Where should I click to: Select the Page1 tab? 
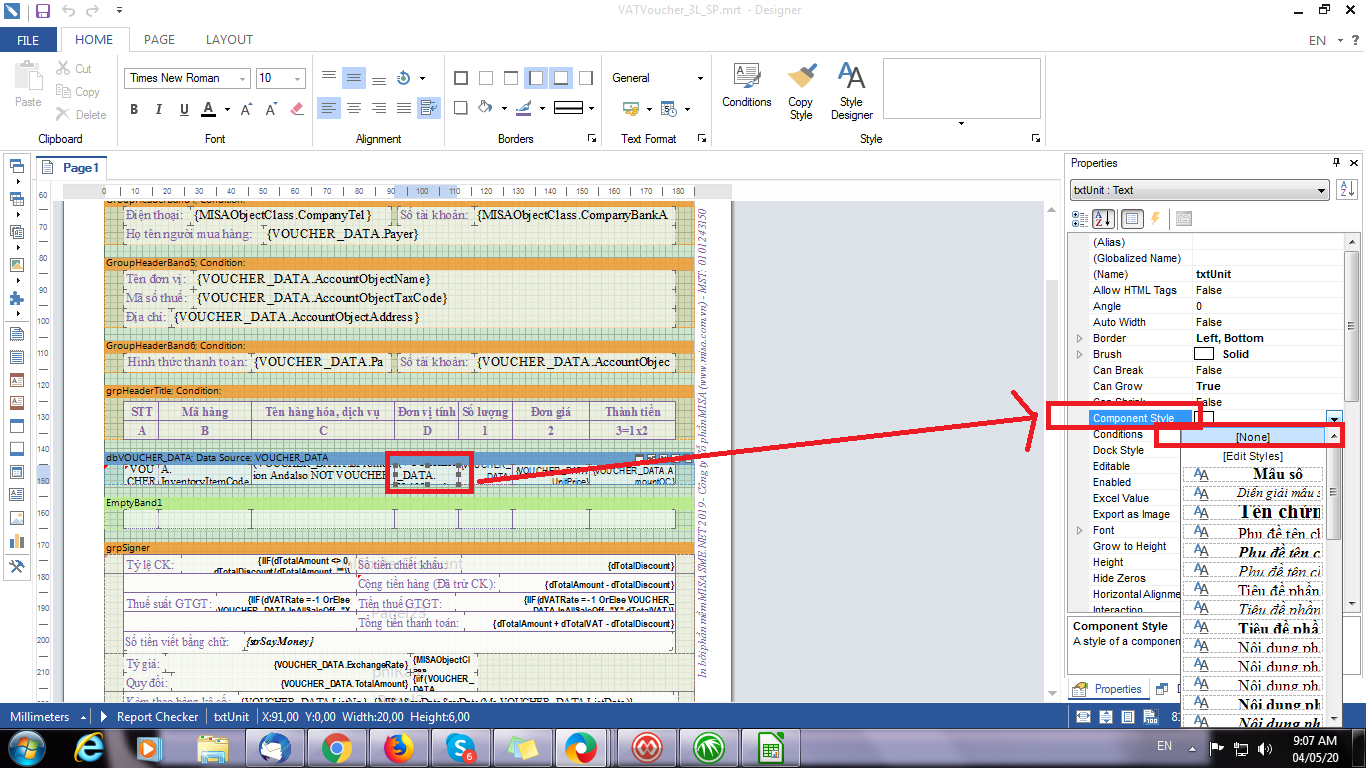(x=71, y=168)
